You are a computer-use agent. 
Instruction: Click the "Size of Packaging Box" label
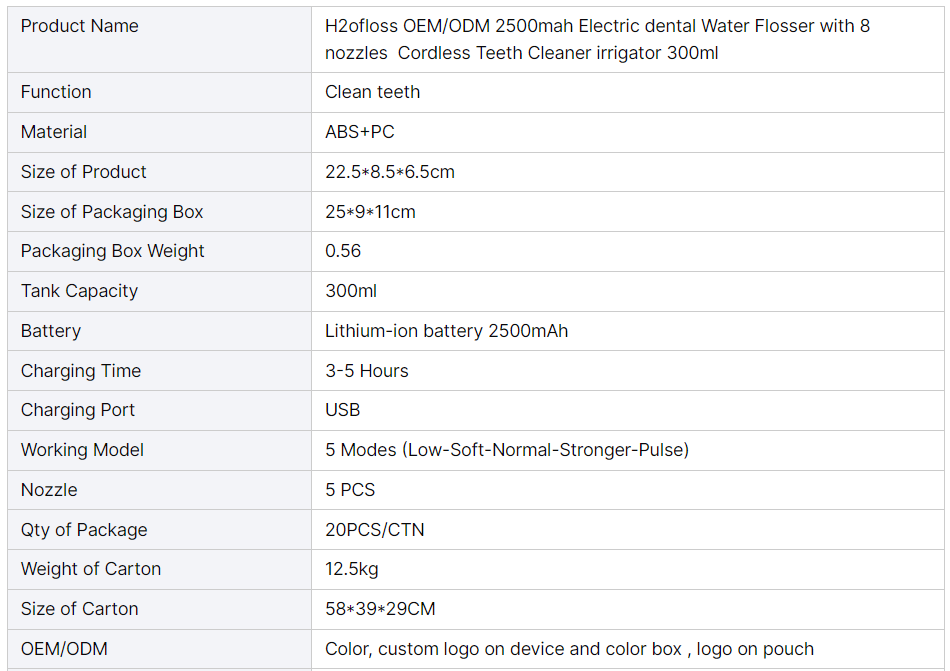(x=112, y=212)
